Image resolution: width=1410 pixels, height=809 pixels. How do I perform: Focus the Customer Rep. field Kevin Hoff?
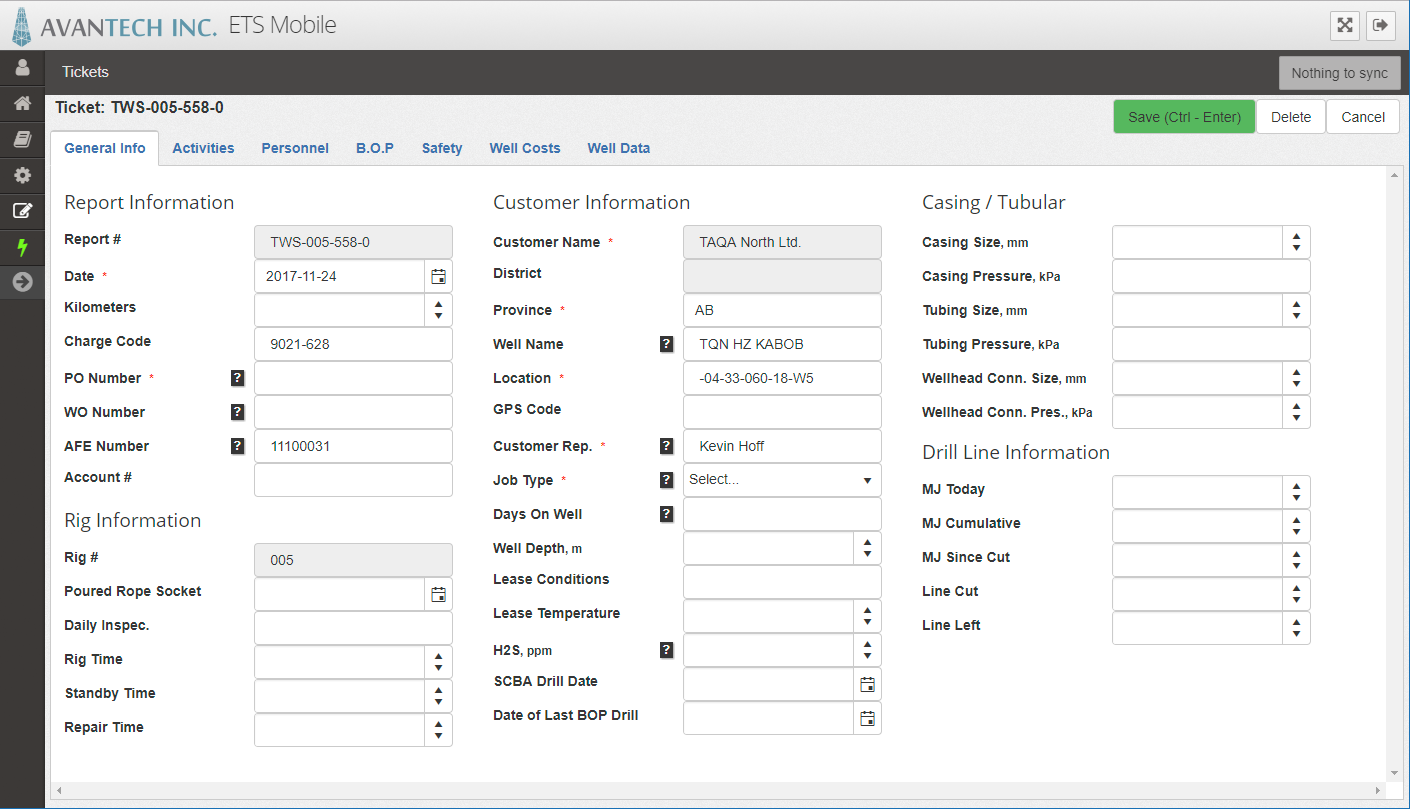coord(782,446)
